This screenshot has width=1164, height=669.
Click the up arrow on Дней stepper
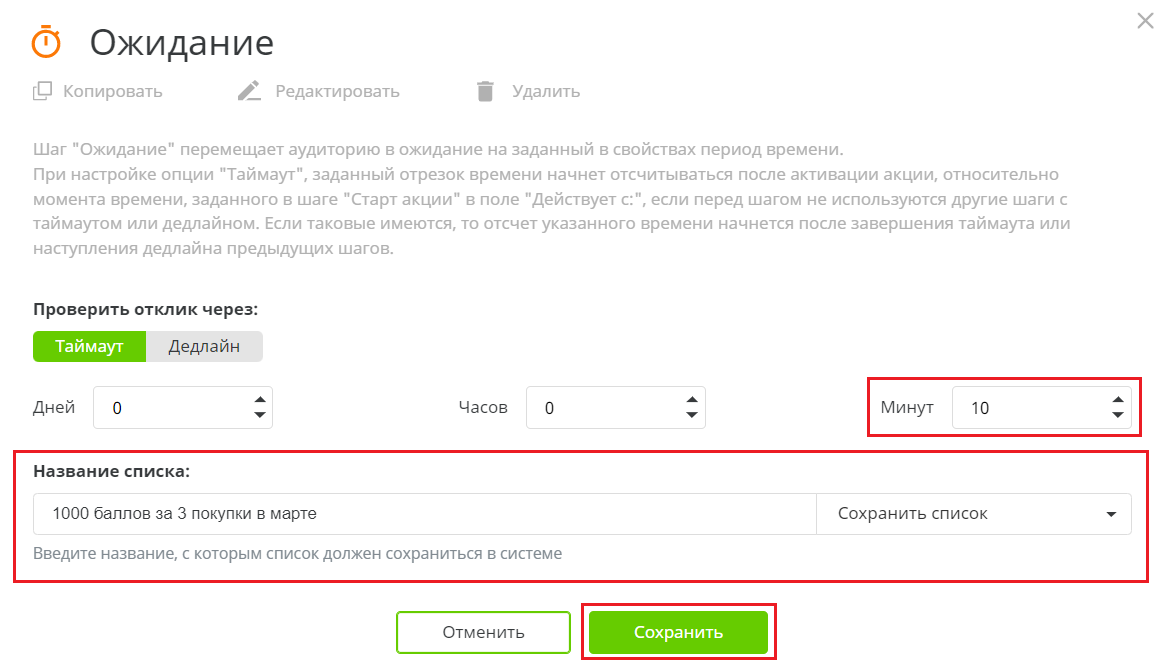point(260,399)
